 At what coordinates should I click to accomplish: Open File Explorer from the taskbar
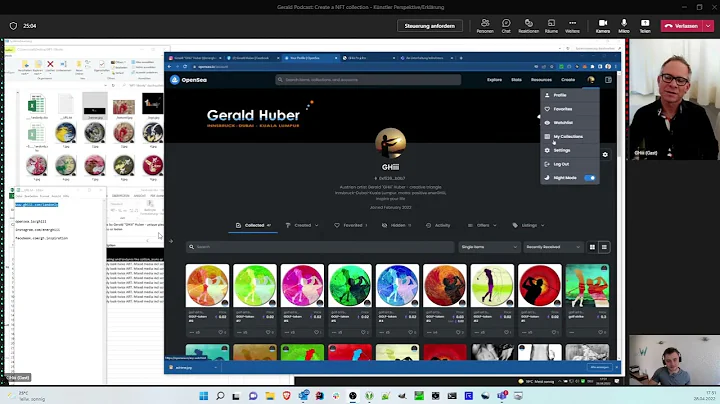(x=270, y=396)
